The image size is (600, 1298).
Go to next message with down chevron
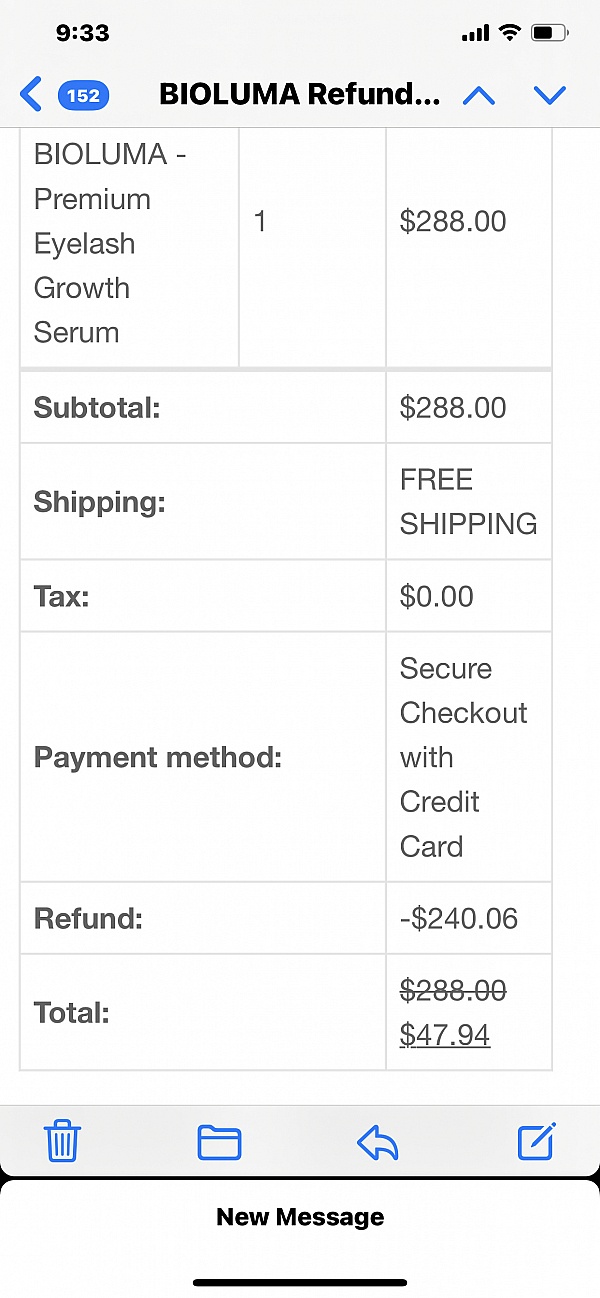coord(550,95)
